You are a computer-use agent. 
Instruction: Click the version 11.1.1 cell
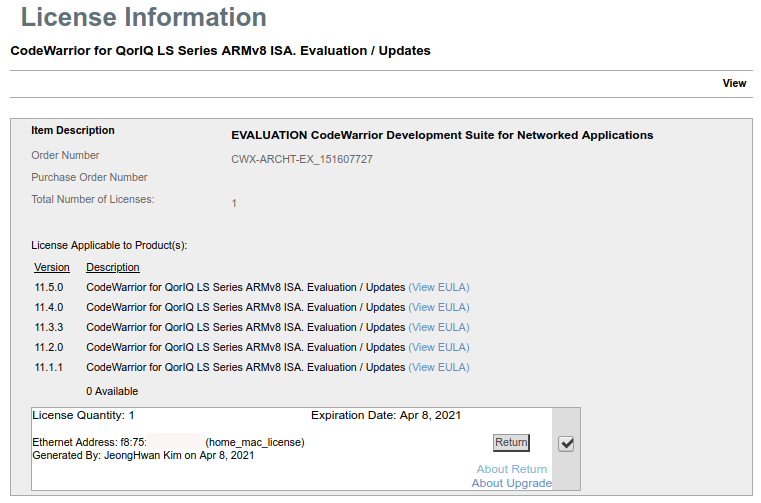pyautogui.click(x=49, y=367)
